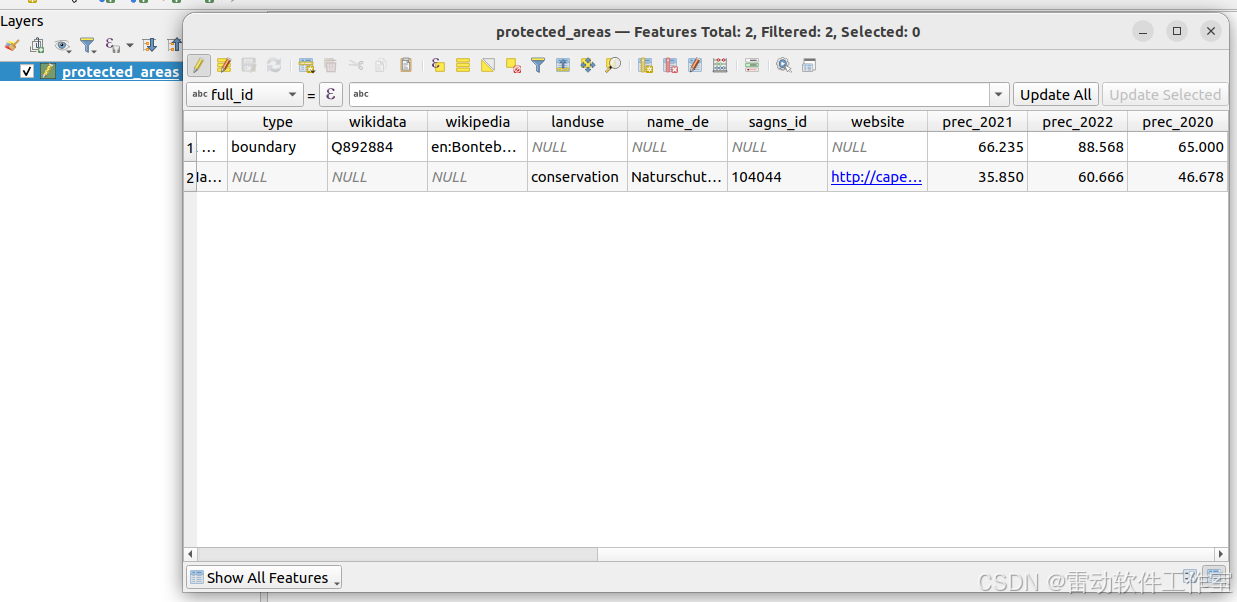
Task: Click the delete selected features trash icon
Action: 331,65
